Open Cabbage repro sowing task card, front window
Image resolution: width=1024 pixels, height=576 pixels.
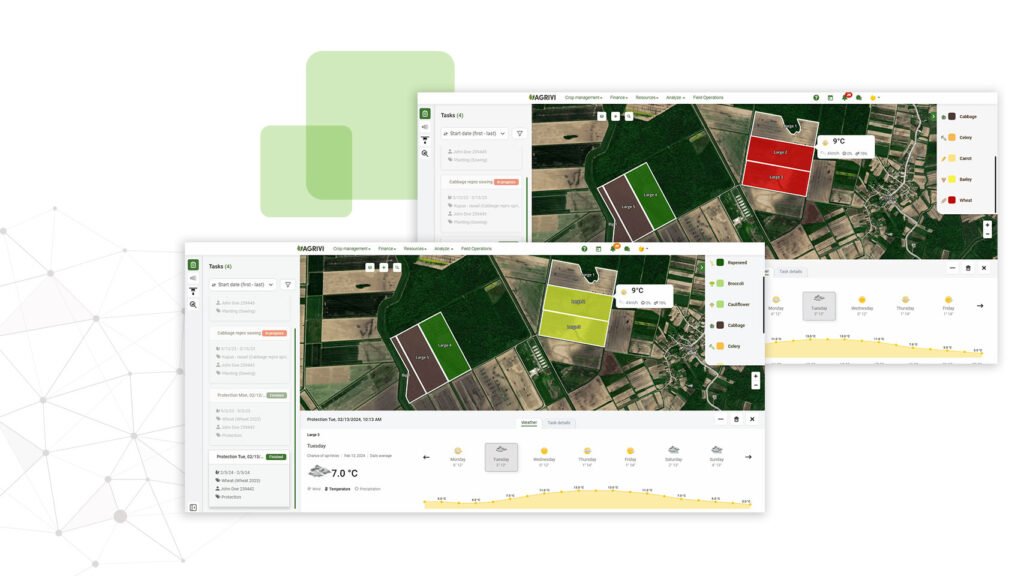pyautogui.click(x=250, y=354)
